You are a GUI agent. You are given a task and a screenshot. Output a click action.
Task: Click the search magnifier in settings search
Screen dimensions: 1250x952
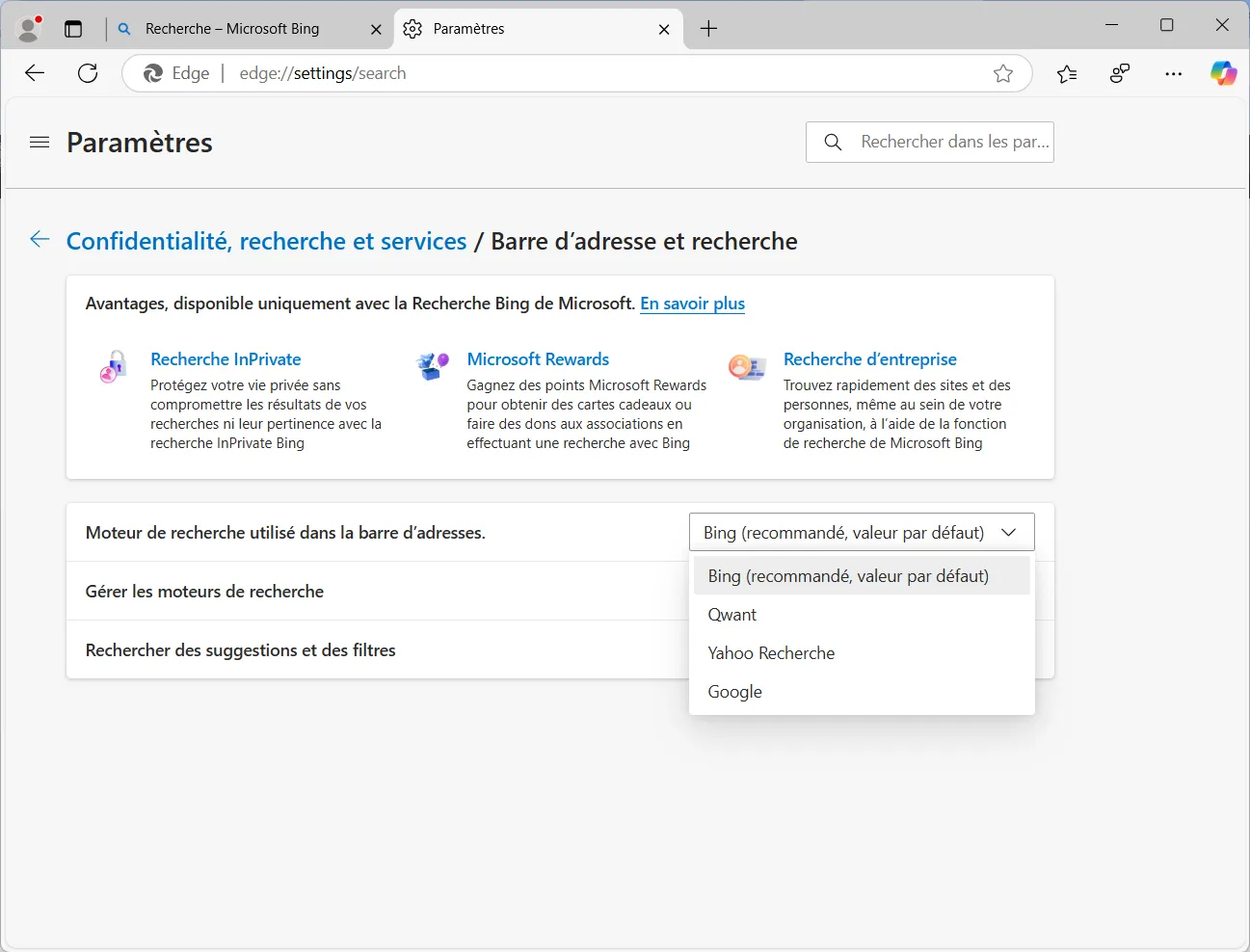[834, 143]
